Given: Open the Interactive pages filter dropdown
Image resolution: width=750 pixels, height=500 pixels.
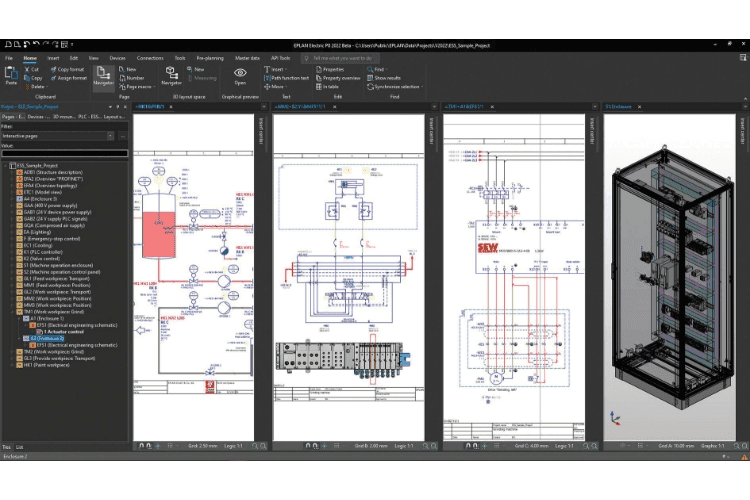Looking at the screenshot, I should pyautogui.click(x=110, y=136).
